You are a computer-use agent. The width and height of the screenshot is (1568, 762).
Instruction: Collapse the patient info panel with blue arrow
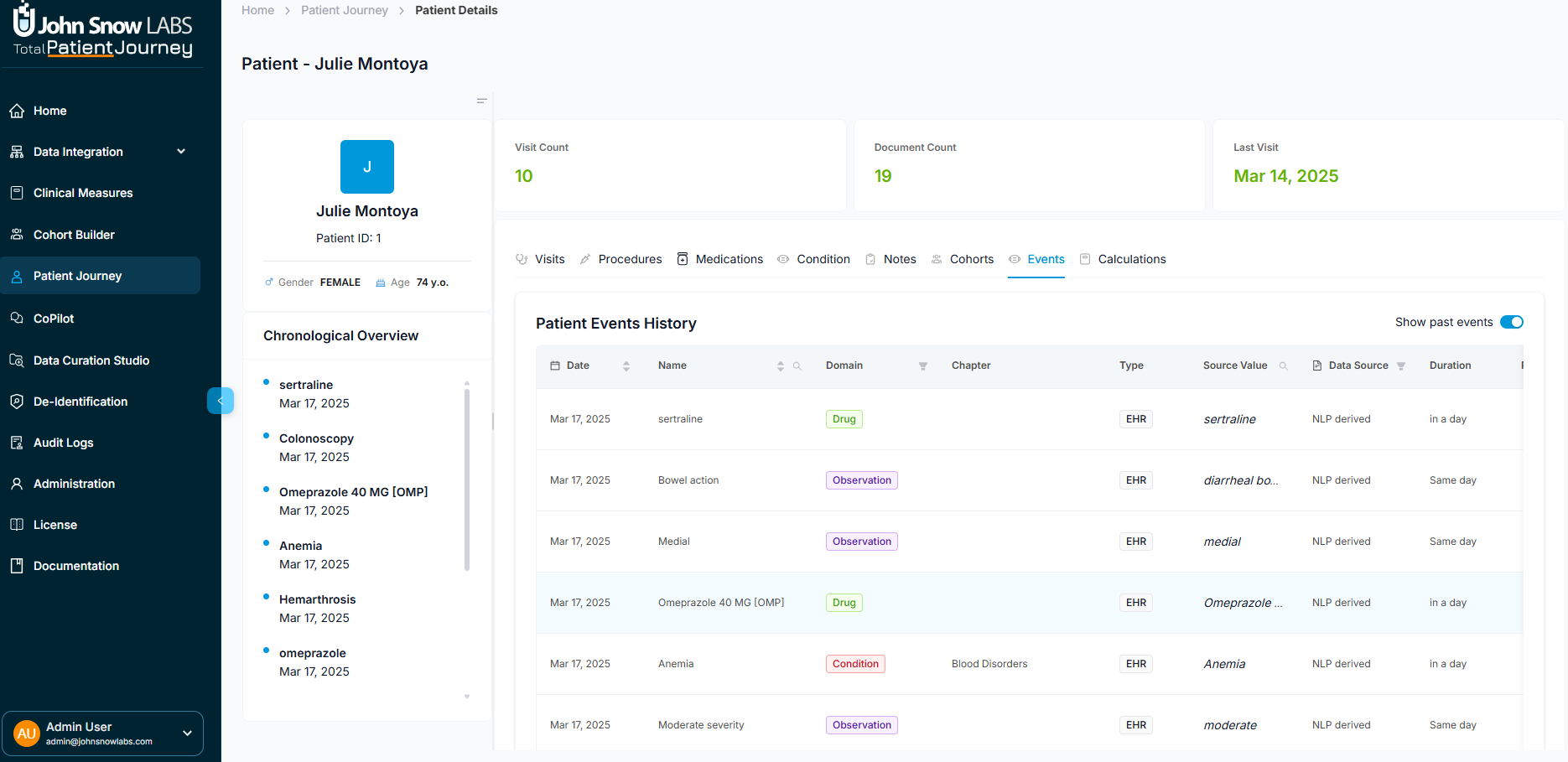tap(221, 401)
